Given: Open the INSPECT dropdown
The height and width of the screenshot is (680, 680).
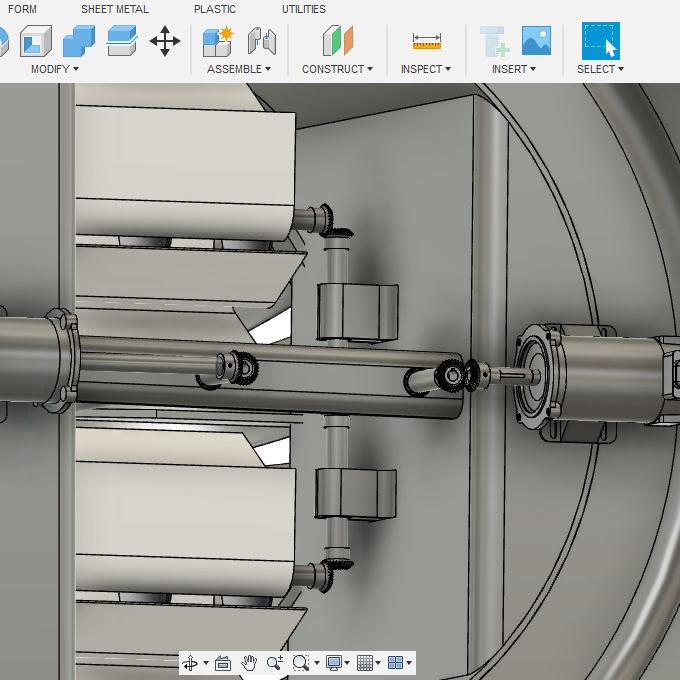Looking at the screenshot, I should tap(426, 69).
